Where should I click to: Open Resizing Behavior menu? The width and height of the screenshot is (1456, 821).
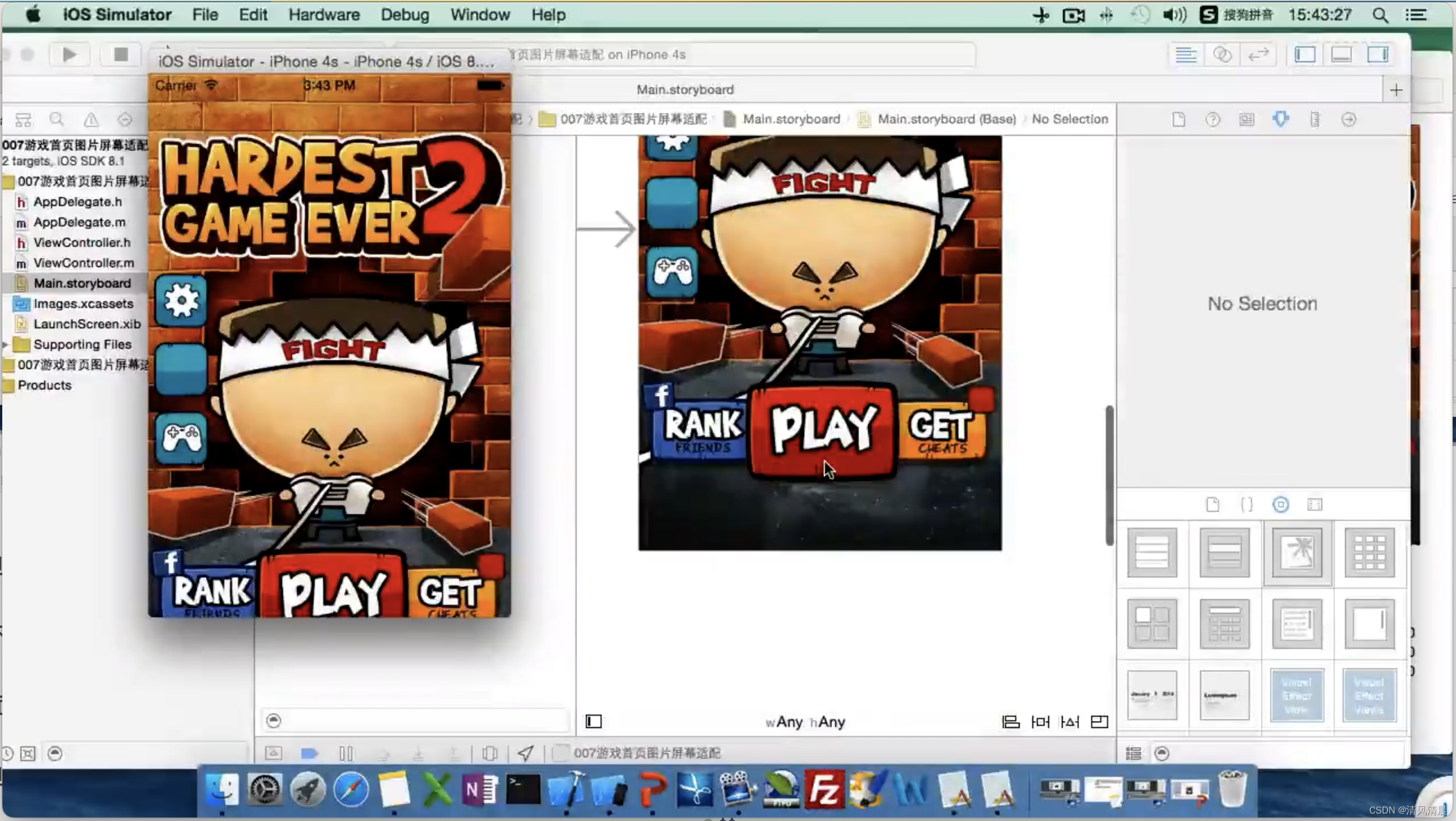1099,722
